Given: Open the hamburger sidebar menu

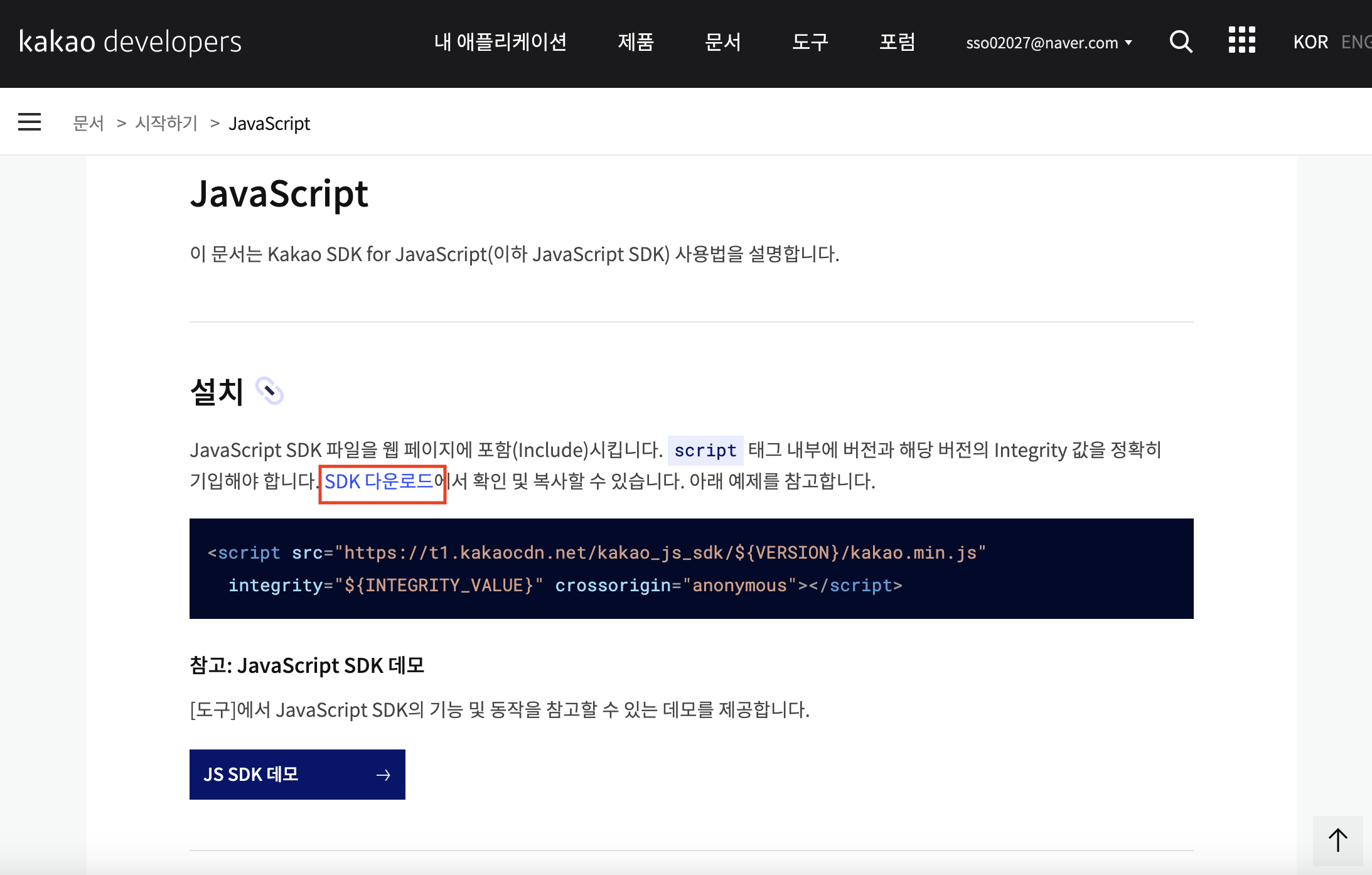Looking at the screenshot, I should [29, 122].
